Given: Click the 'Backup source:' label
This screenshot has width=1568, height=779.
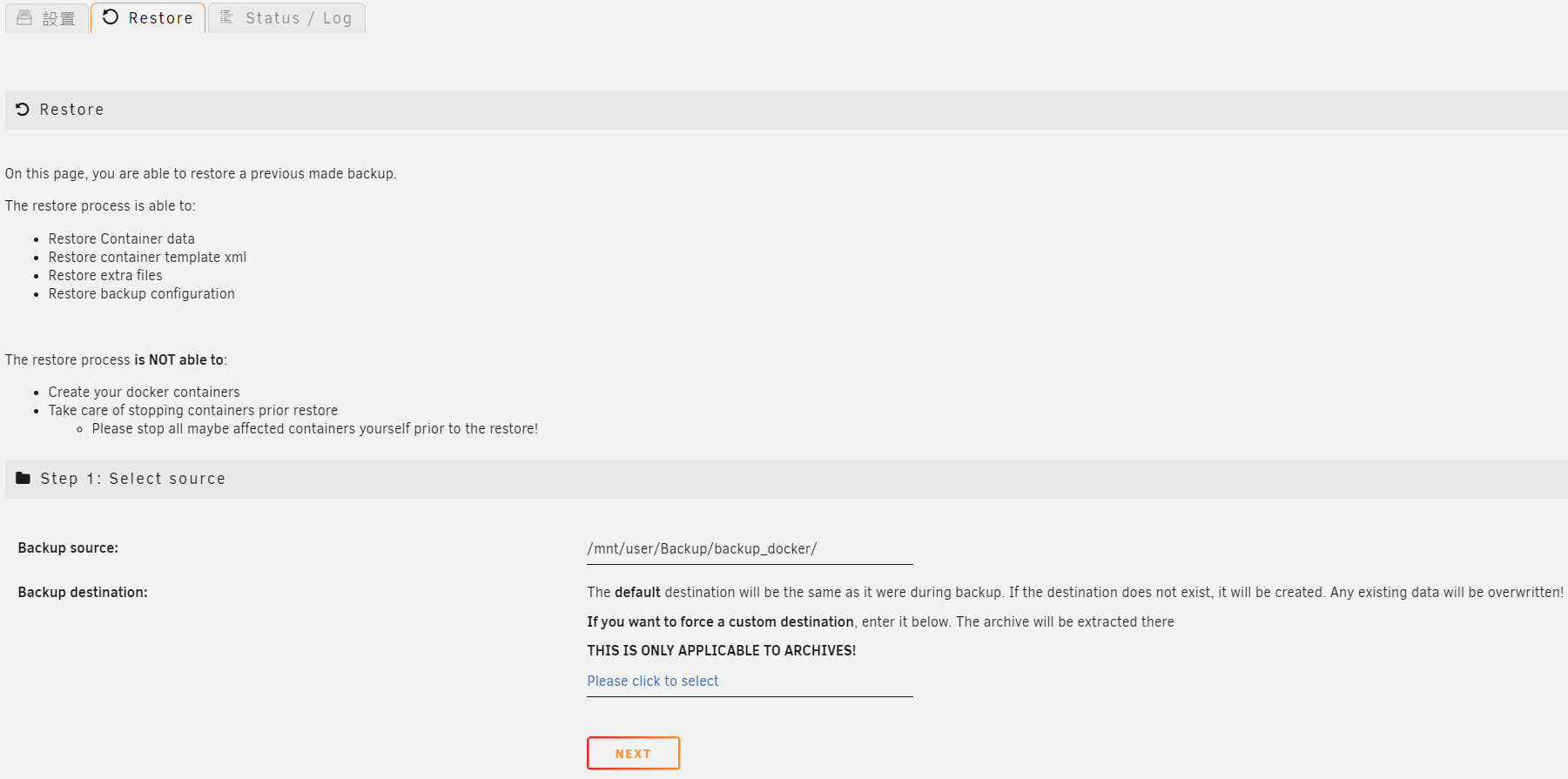Looking at the screenshot, I should point(68,547).
